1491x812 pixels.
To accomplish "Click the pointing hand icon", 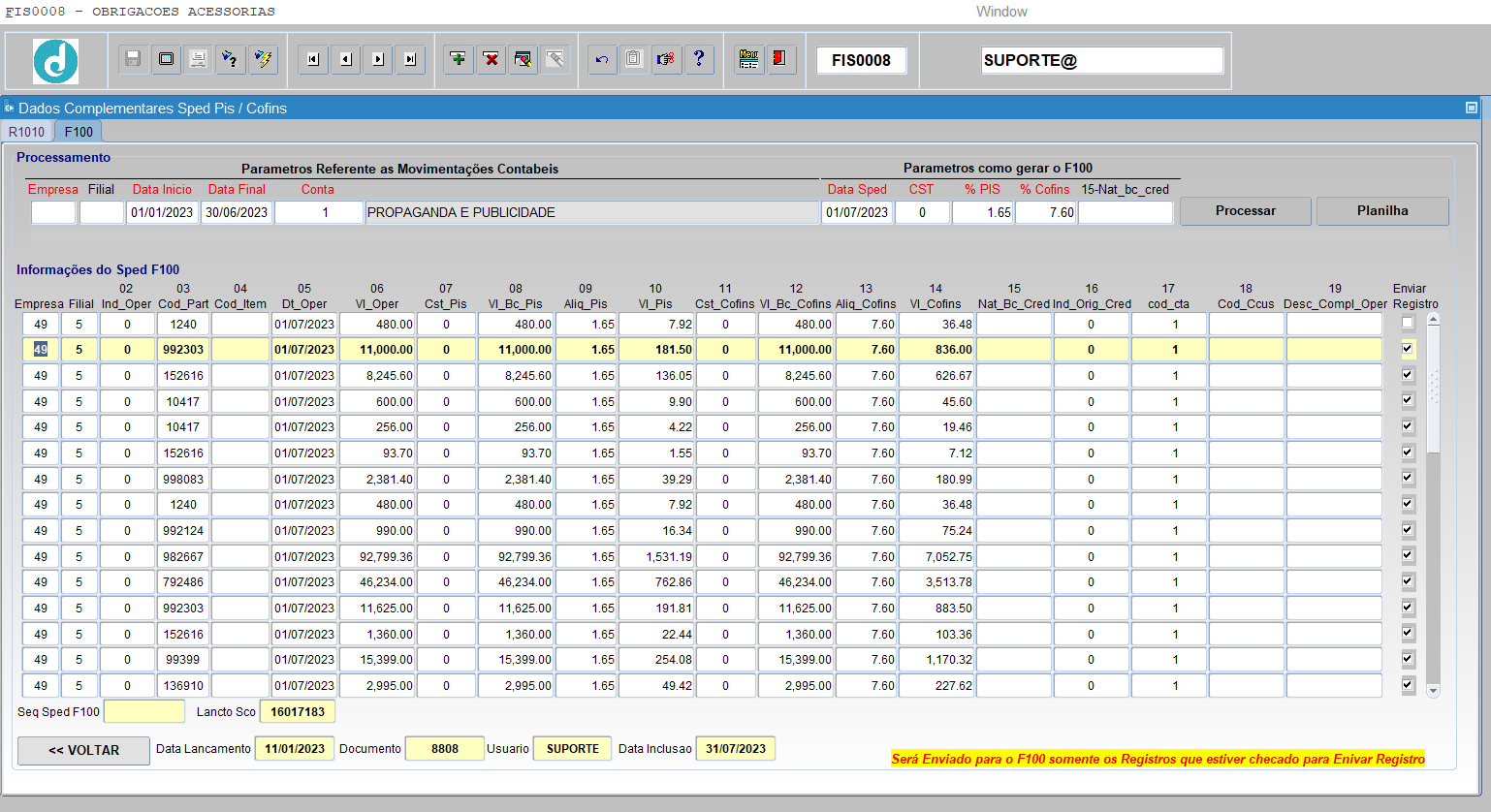I will coord(666,59).
